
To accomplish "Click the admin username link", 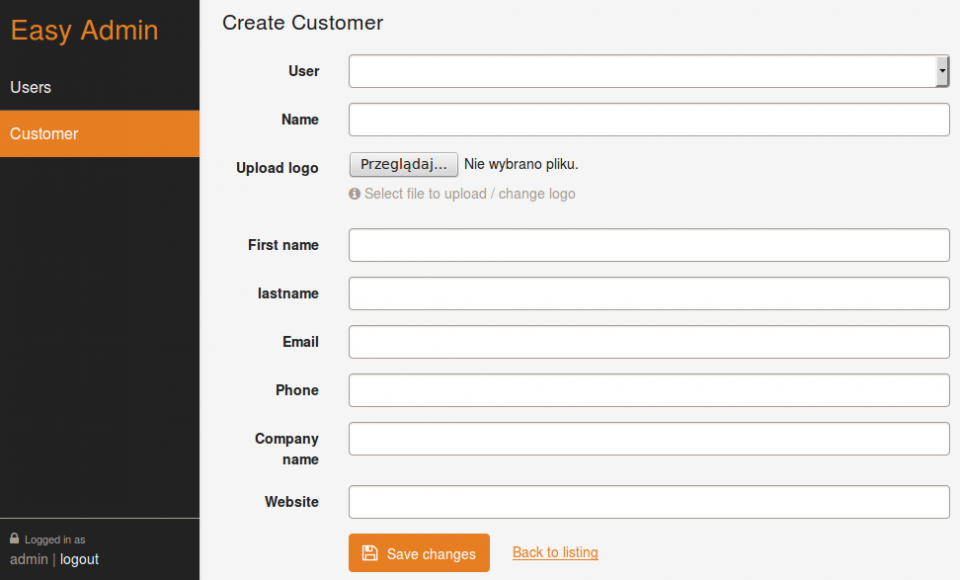I will coord(28,559).
